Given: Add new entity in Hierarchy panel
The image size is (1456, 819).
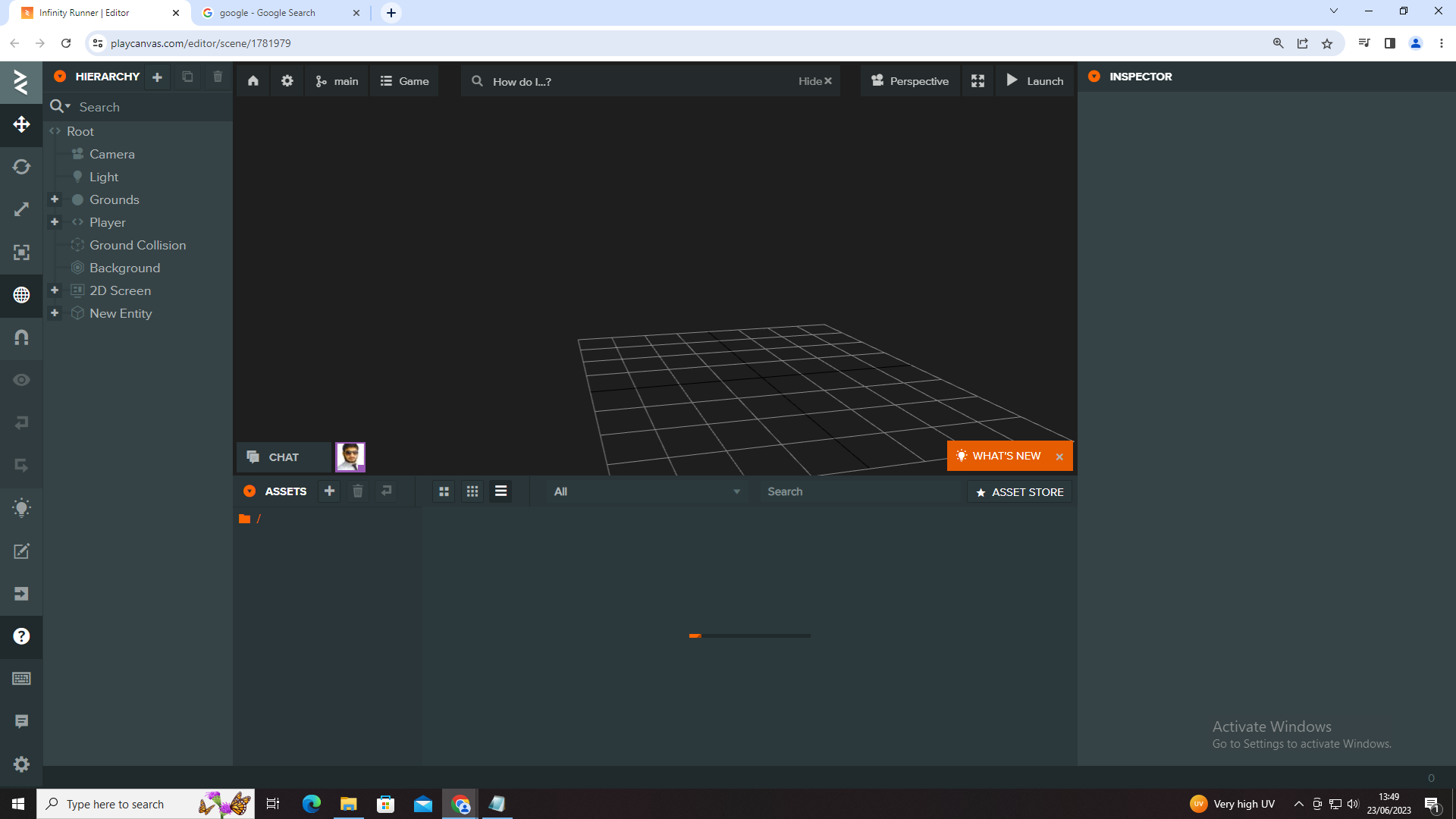Looking at the screenshot, I should click(x=157, y=77).
